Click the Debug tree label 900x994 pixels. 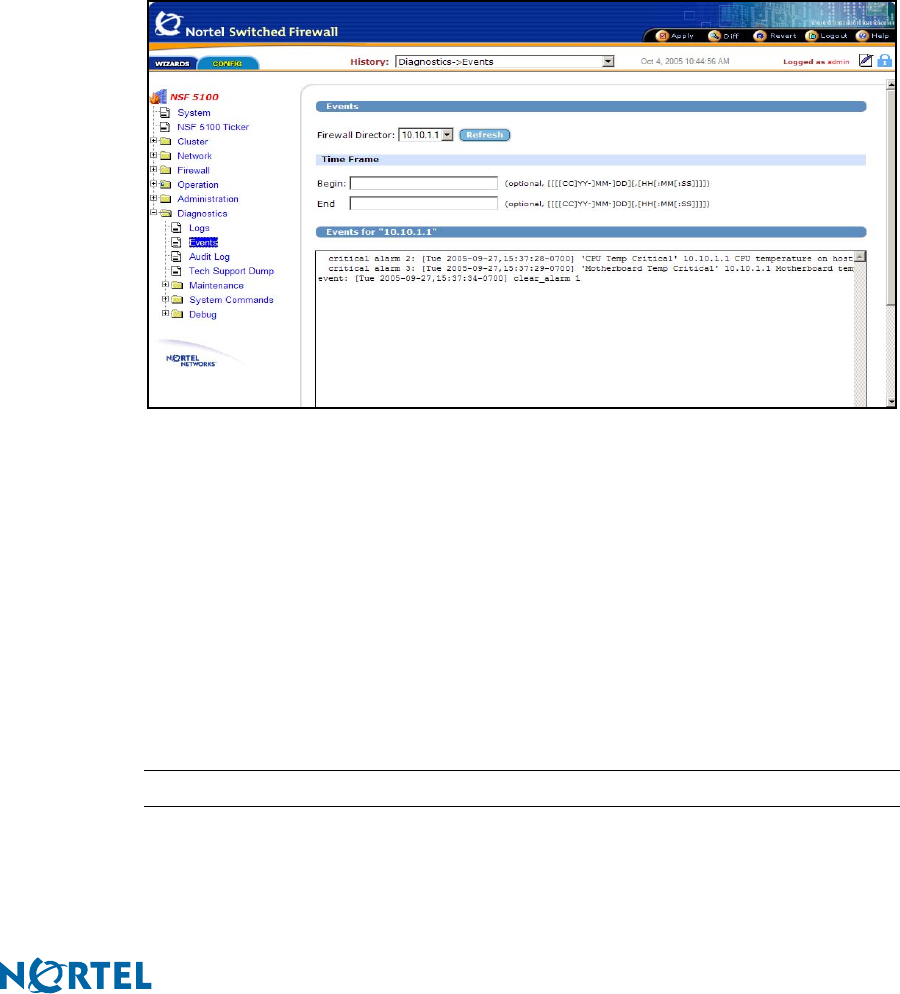(x=203, y=314)
